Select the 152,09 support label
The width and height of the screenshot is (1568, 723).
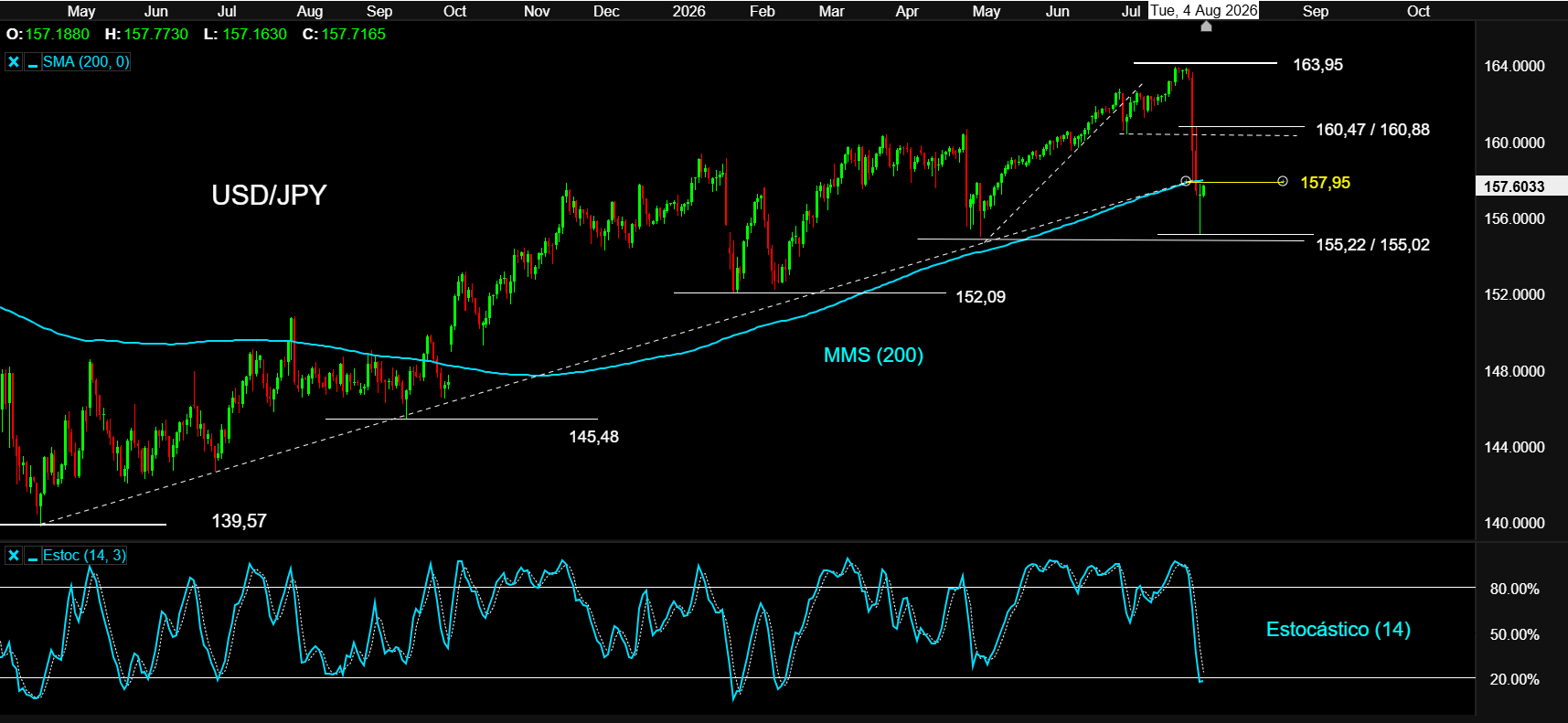click(x=980, y=297)
